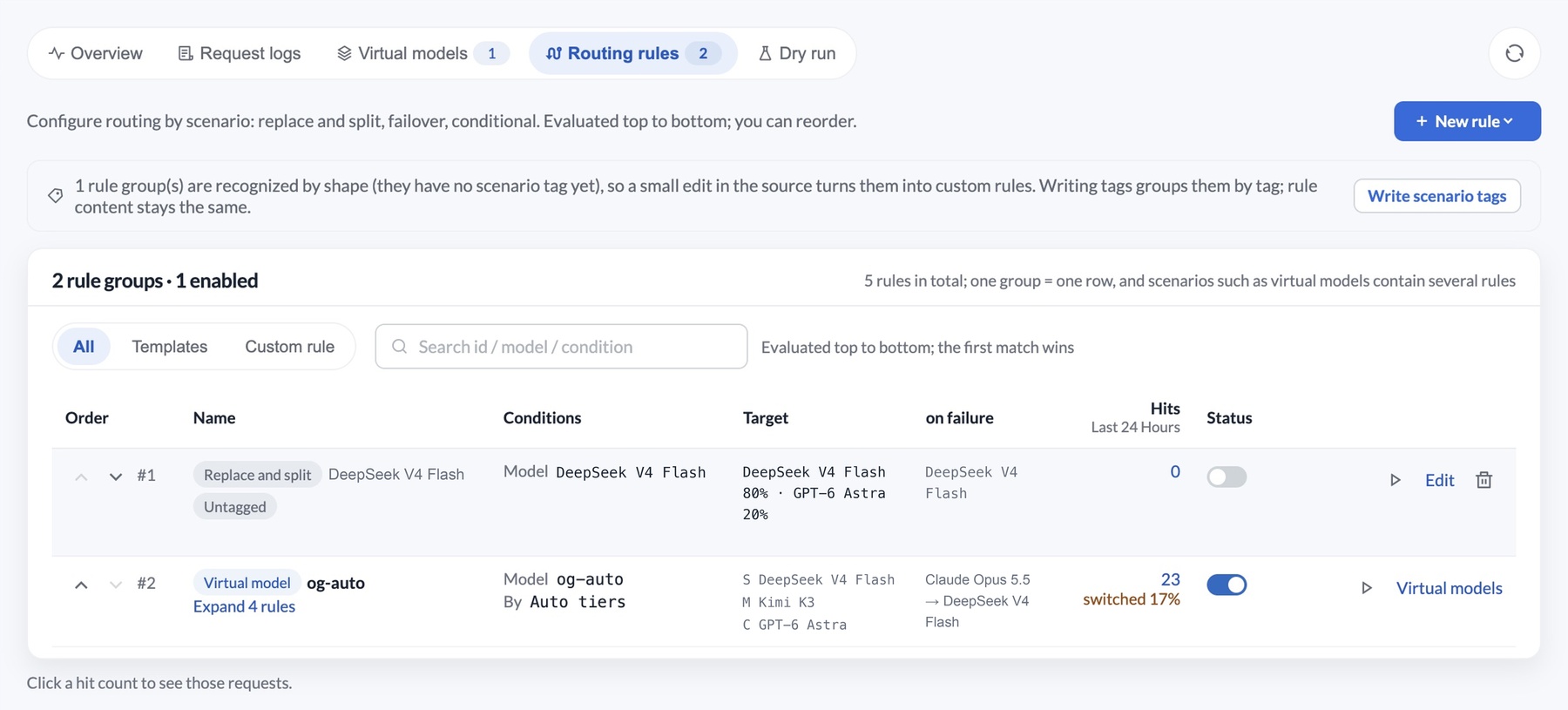
Task: Open the New rule dropdown
Action: pyautogui.click(x=1467, y=121)
